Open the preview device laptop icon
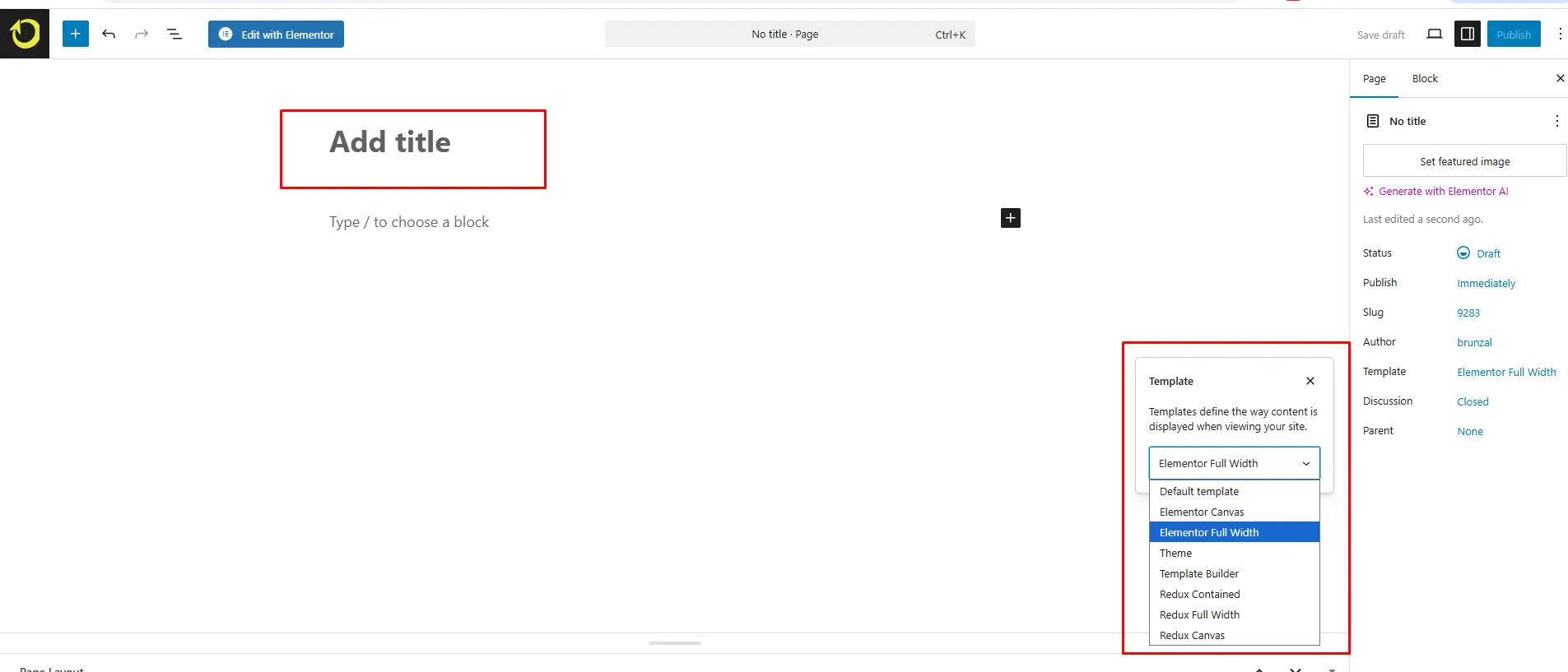 pos(1435,34)
